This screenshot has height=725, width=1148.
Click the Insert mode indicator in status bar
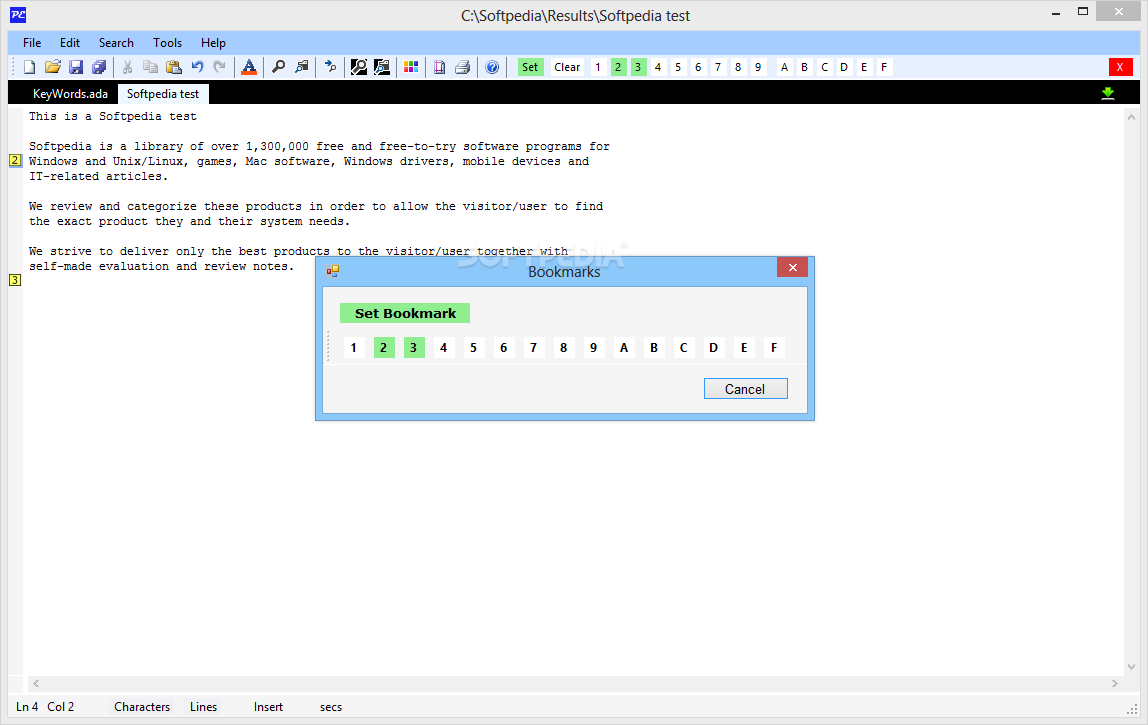269,707
